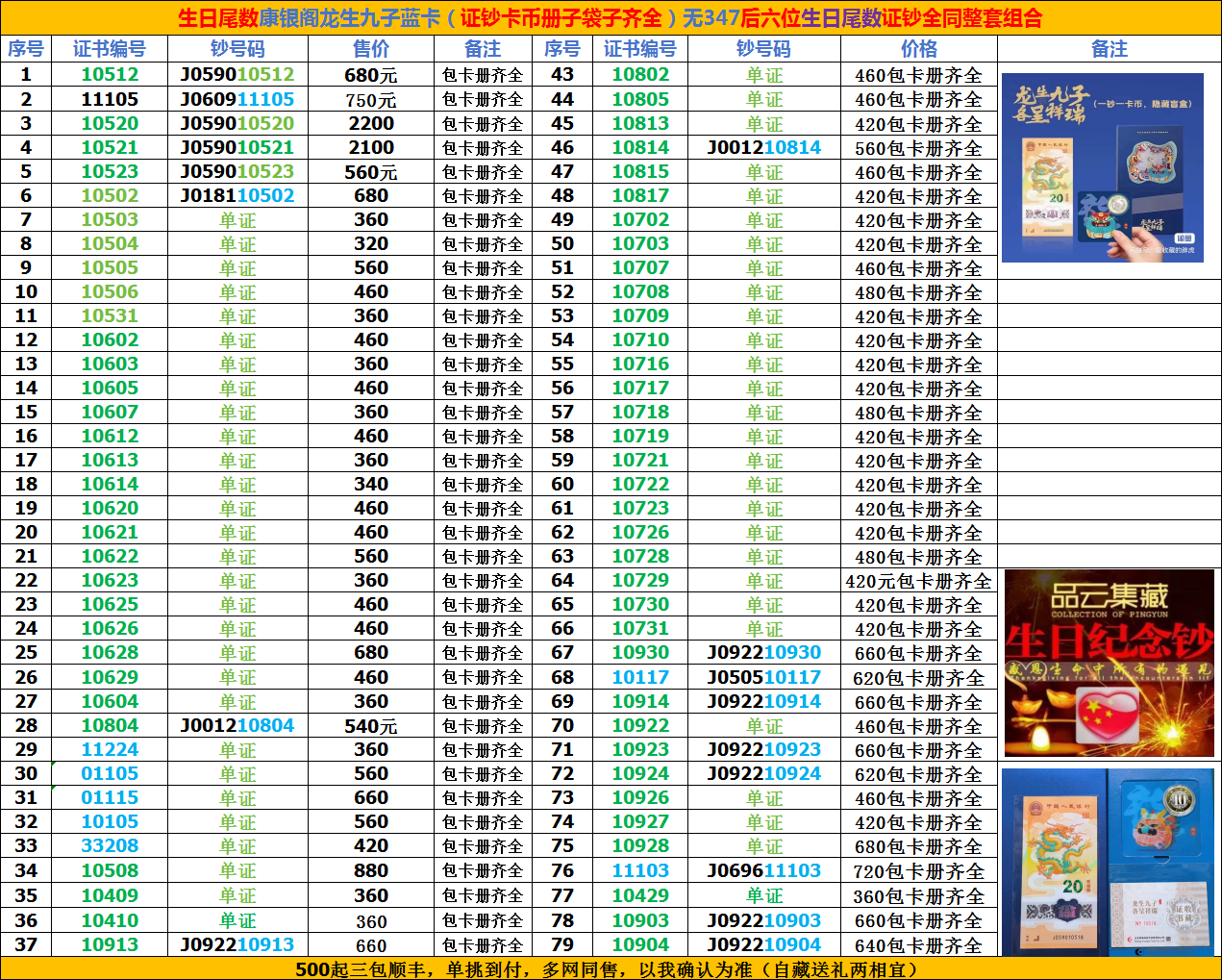Image resolution: width=1222 pixels, height=980 pixels.
Task: Select the cell containing J001210814
Action: click(x=763, y=147)
